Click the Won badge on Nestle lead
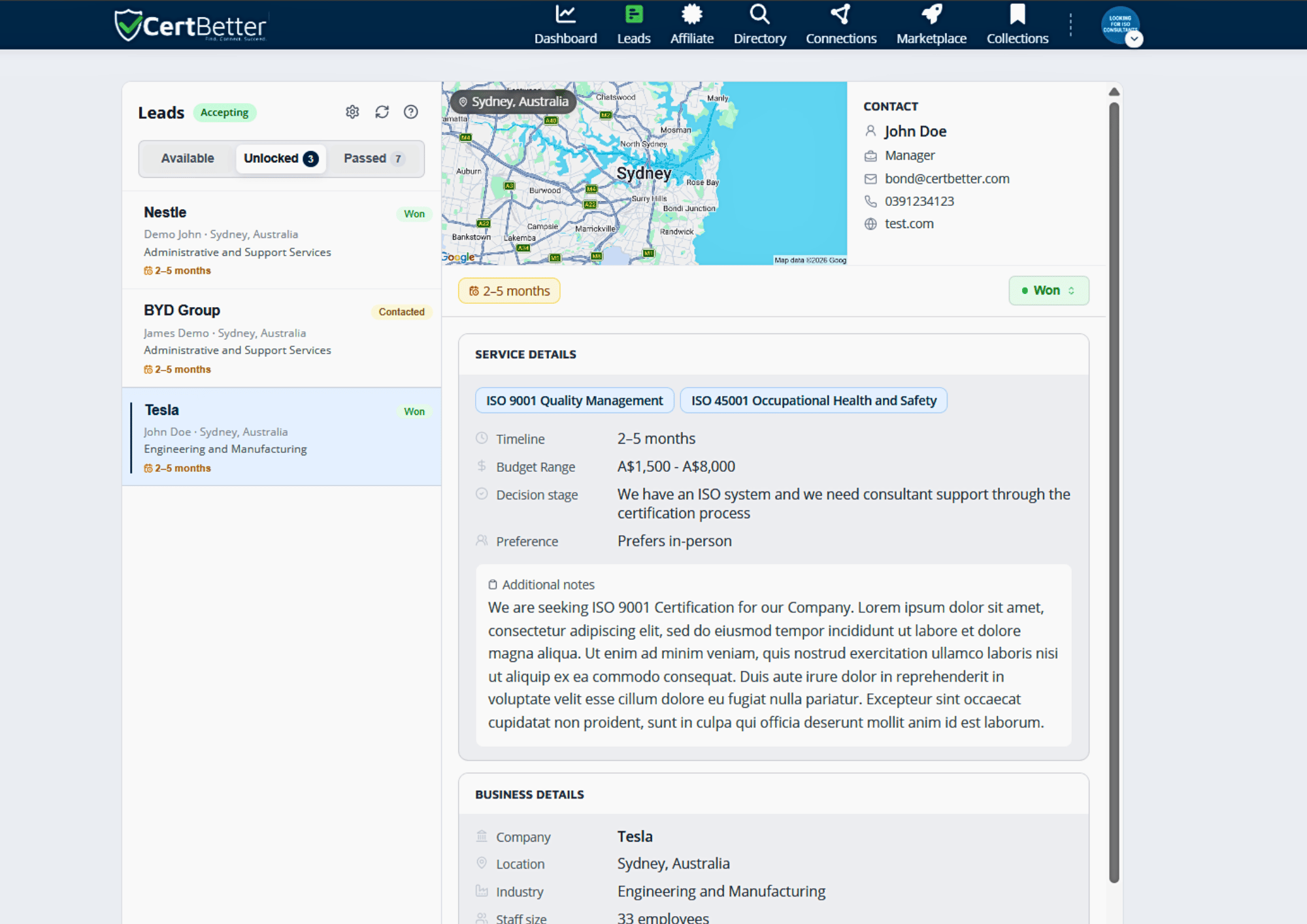 tap(414, 214)
